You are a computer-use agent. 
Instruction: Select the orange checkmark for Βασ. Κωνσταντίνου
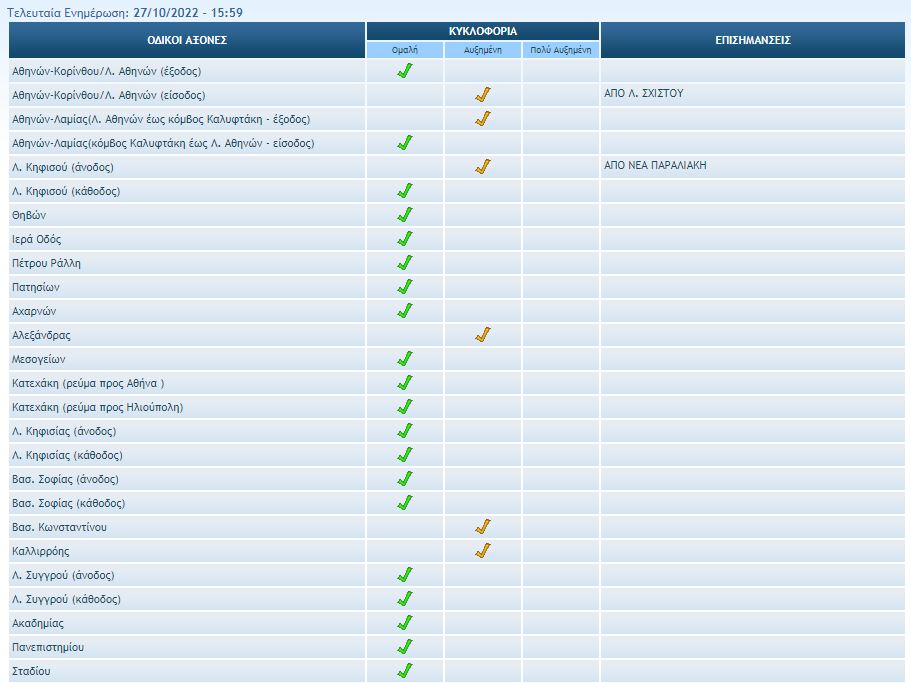(483, 527)
